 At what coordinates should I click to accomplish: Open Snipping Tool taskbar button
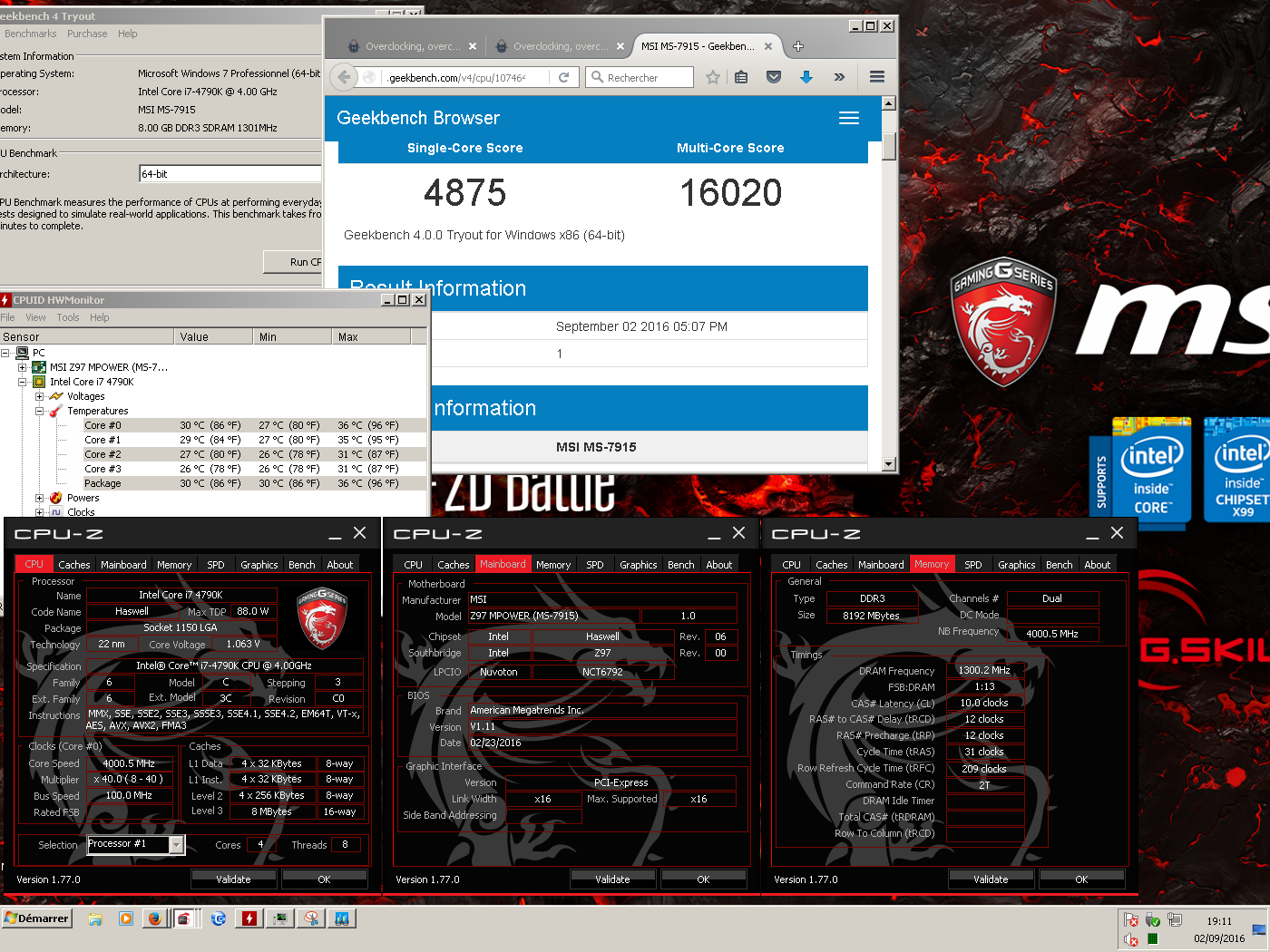(x=311, y=918)
